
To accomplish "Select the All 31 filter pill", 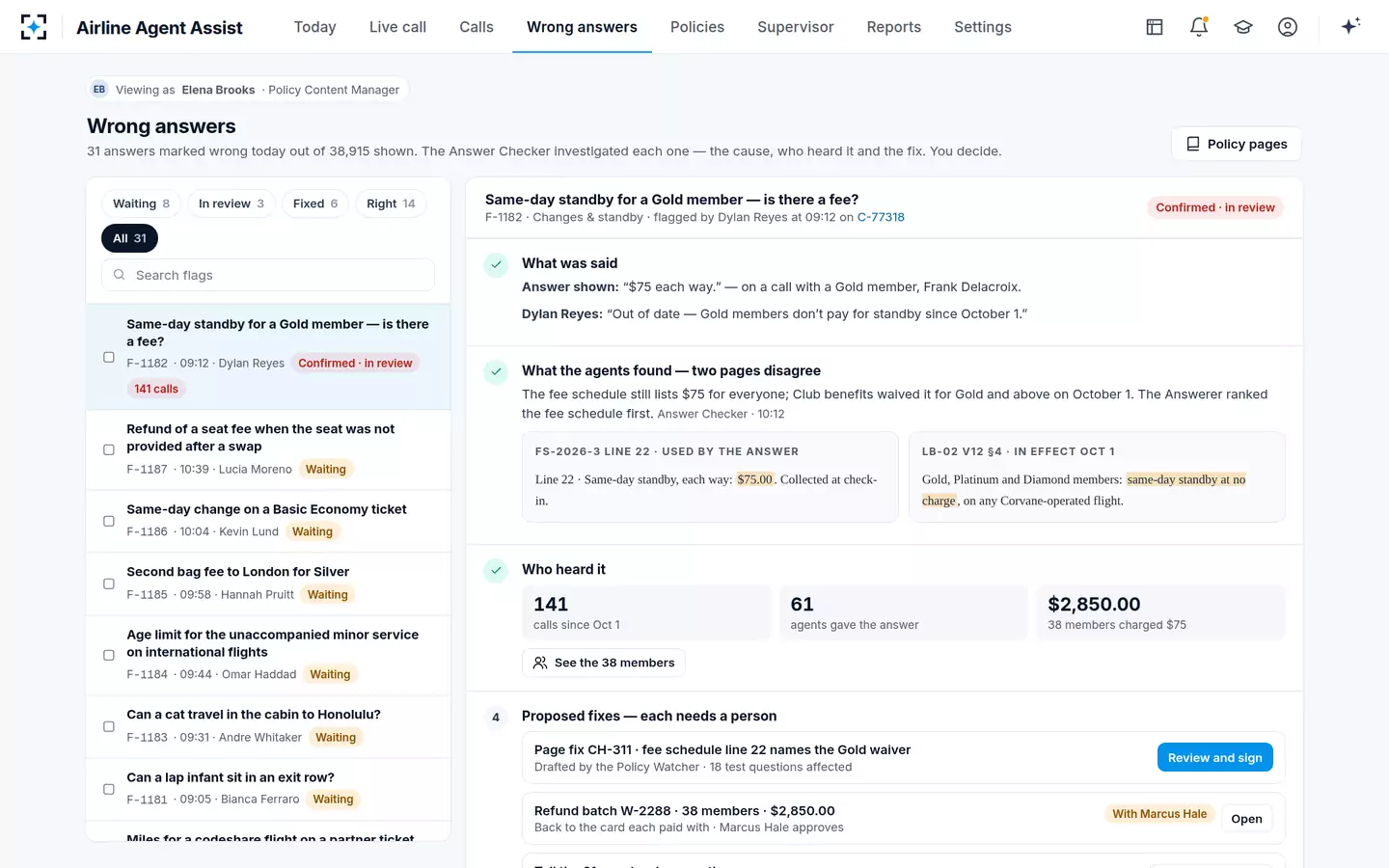I will click(x=129, y=238).
